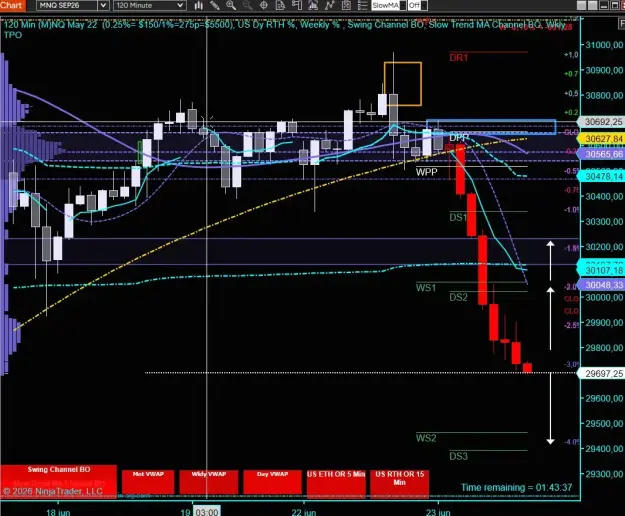
Task: Click the DS2 pivot label
Action: pyautogui.click(x=458, y=297)
